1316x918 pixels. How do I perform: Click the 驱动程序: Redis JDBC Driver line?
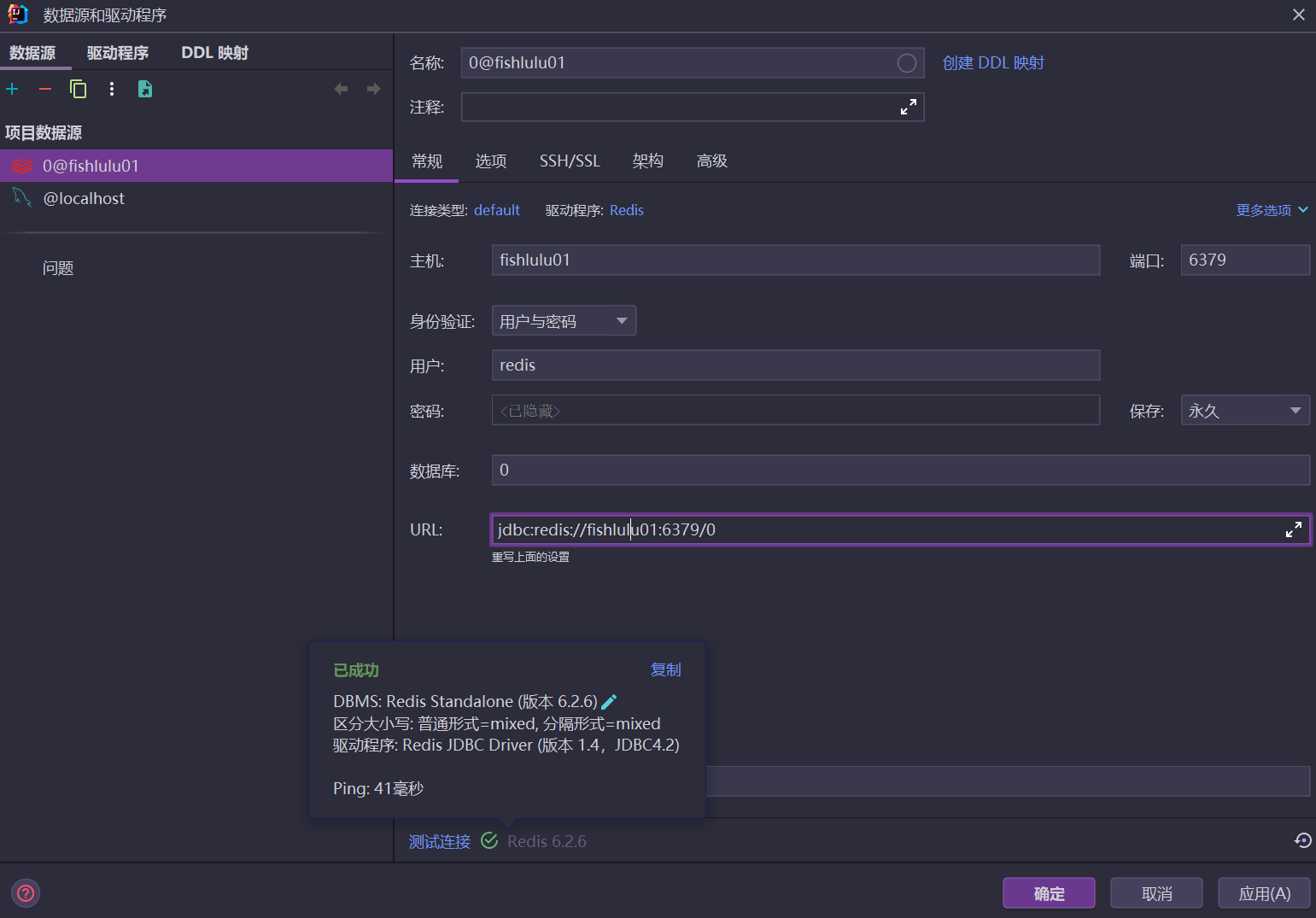[x=506, y=746]
